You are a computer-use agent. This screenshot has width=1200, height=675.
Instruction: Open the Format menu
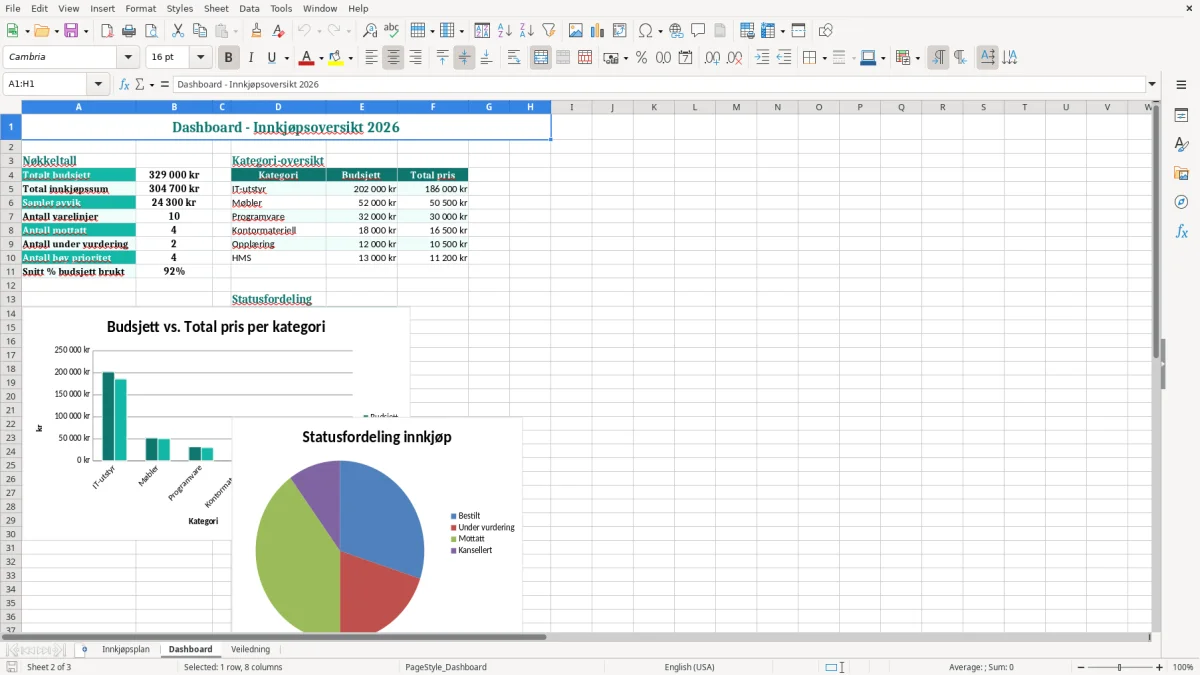(140, 8)
